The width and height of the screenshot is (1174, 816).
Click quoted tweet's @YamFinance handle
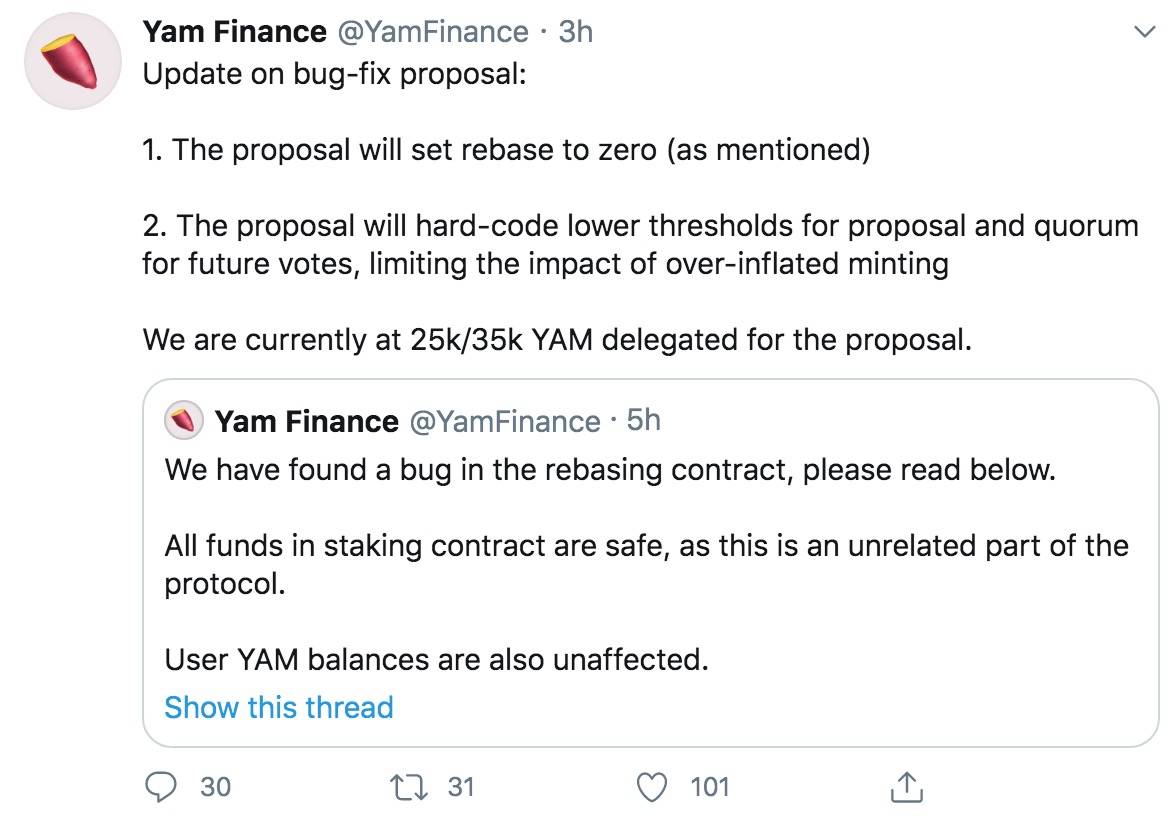[505, 421]
